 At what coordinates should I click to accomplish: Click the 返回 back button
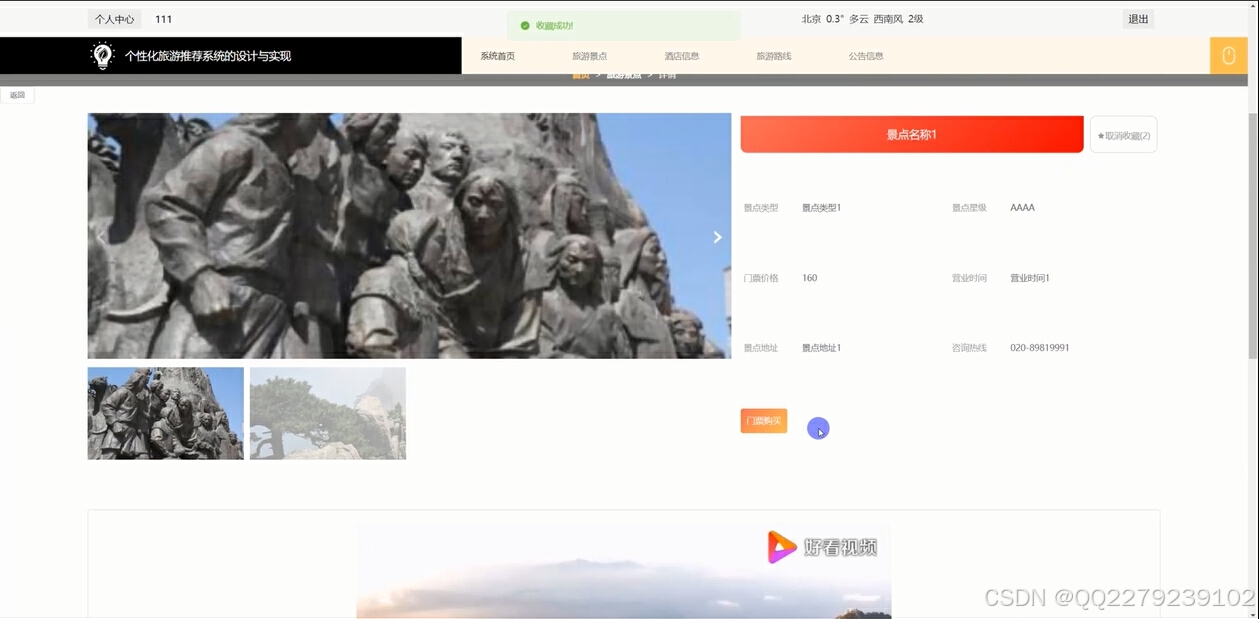coord(17,95)
